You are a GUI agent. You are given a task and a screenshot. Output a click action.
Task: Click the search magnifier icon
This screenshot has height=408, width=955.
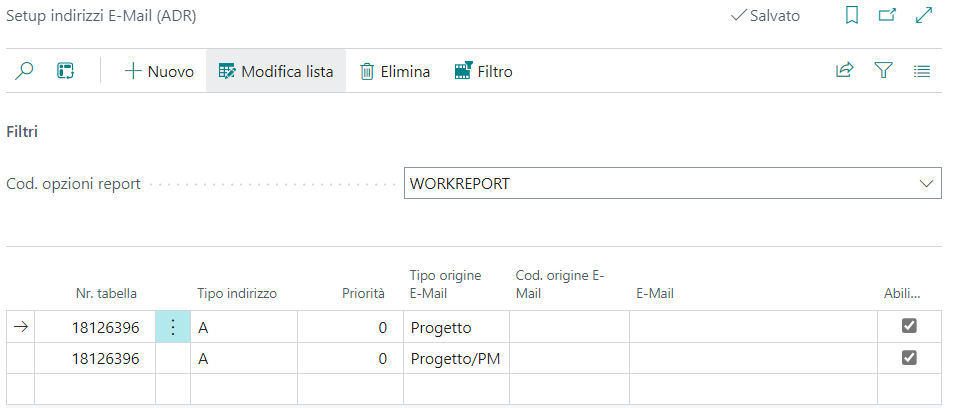point(24,71)
